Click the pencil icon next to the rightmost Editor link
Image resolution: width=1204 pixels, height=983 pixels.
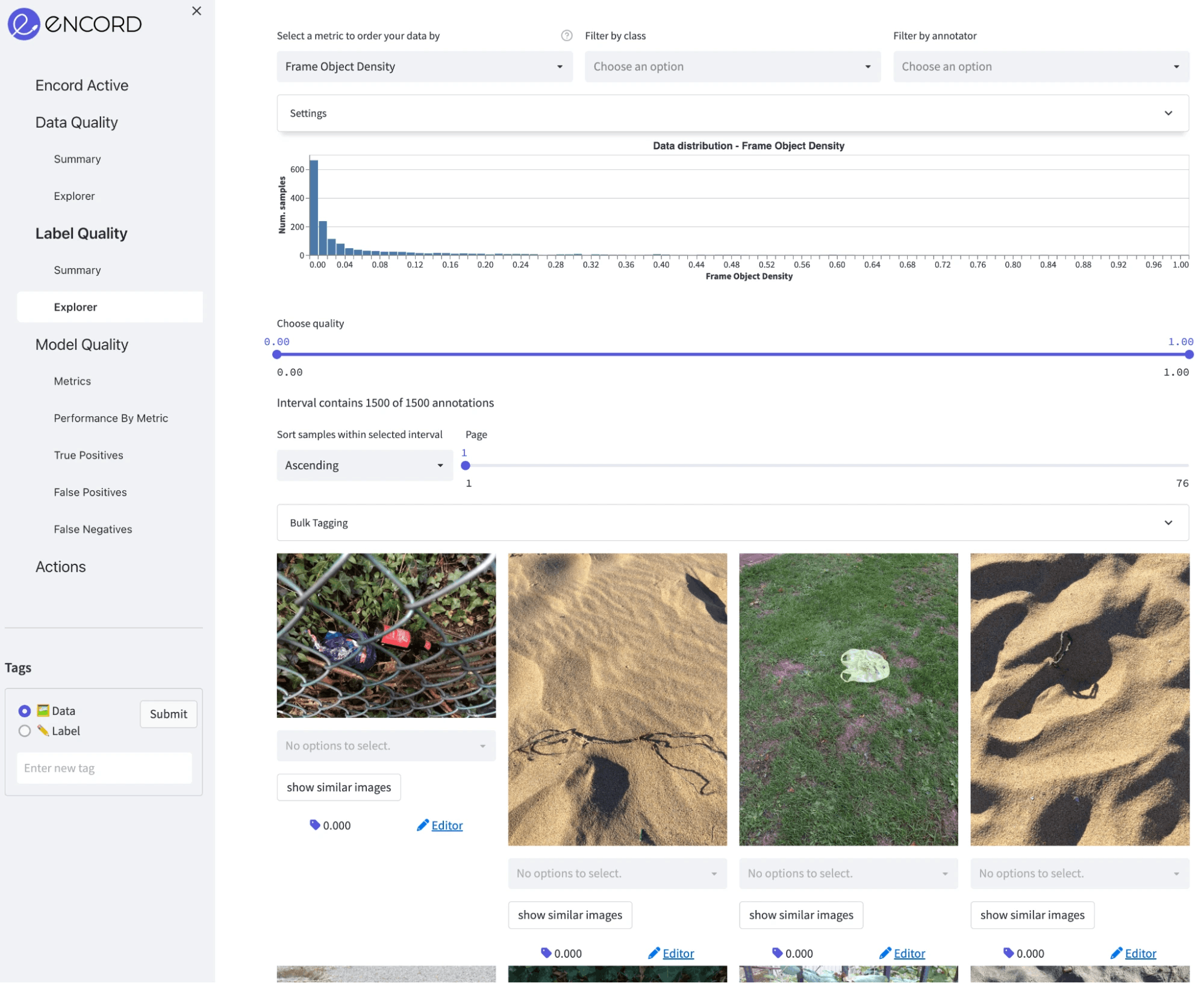point(1117,953)
